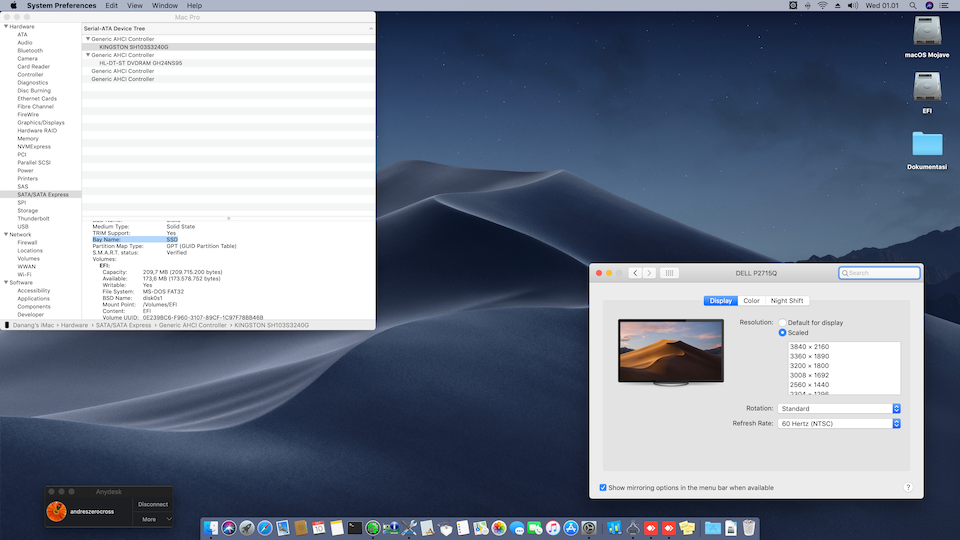The width and height of the screenshot is (960, 540).
Task: Open the help question mark button
Action: click(x=908, y=487)
